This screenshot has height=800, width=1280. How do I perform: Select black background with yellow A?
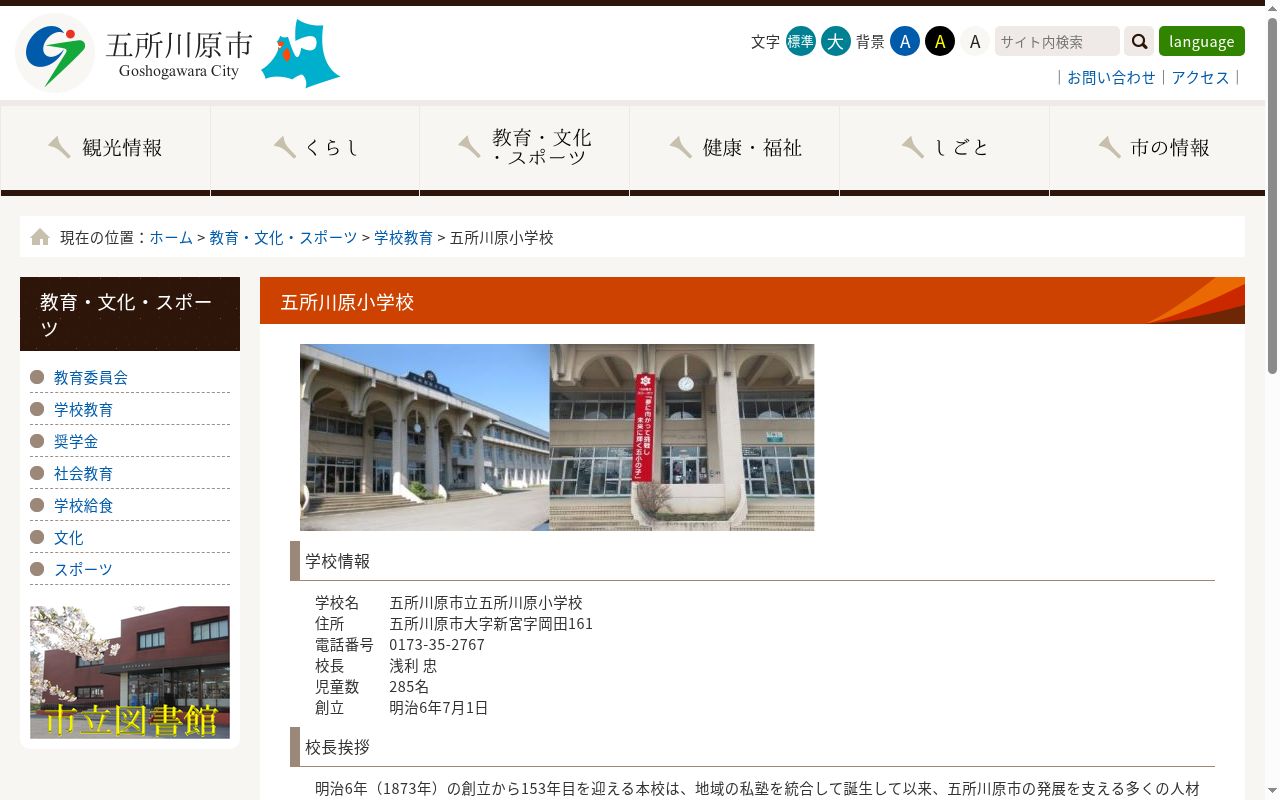point(940,41)
